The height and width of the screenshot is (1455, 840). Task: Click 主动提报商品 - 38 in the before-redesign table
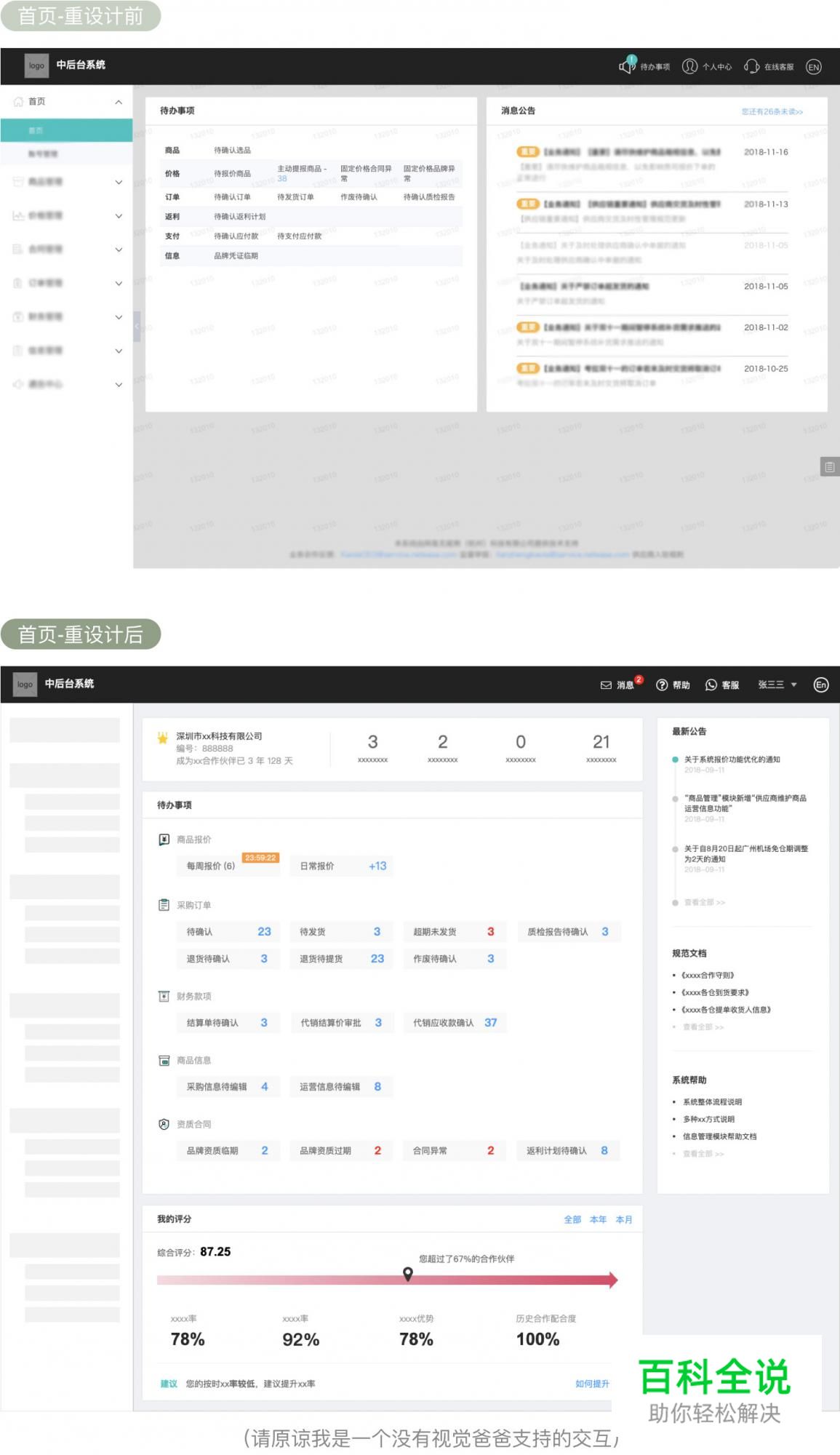coord(302,173)
